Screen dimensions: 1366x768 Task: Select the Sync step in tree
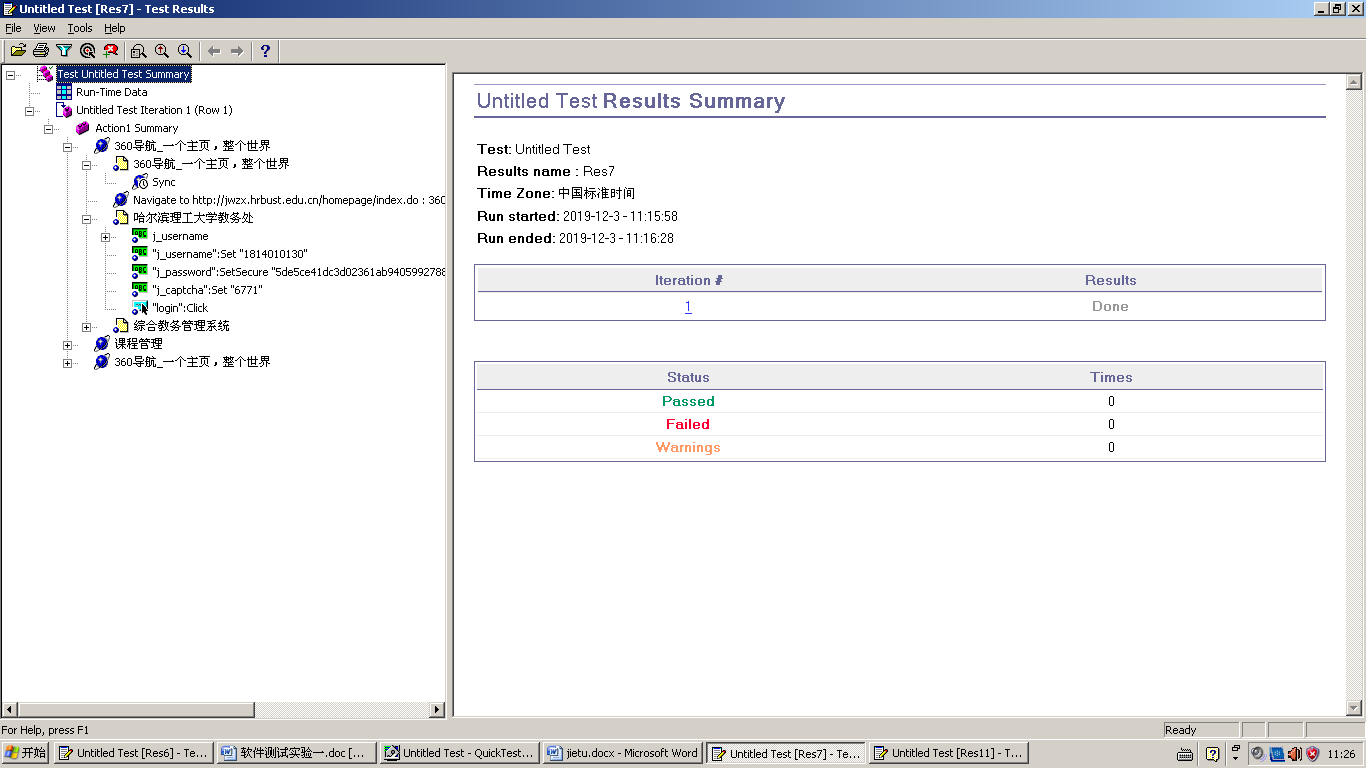(x=163, y=182)
